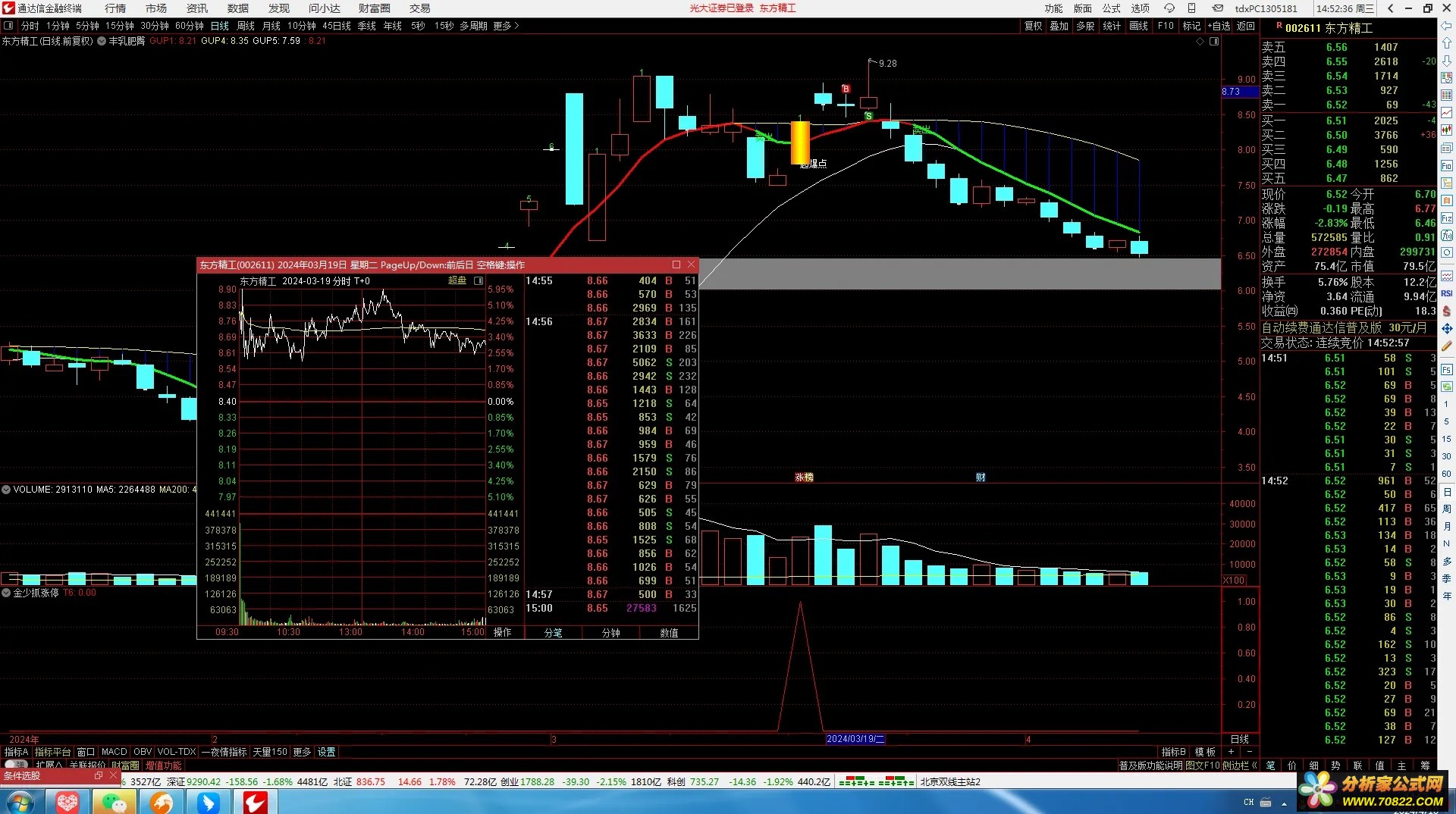
Task: Click the 操作 button in intraday popup
Action: click(x=502, y=632)
